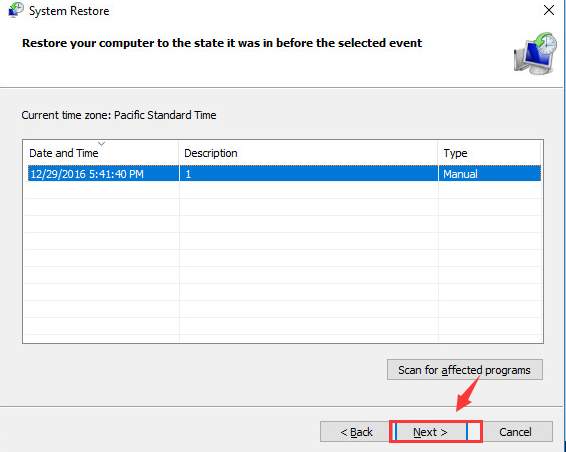Viewport: 566px width, 452px height.
Task: Go back to the previous wizard page
Action: click(355, 432)
